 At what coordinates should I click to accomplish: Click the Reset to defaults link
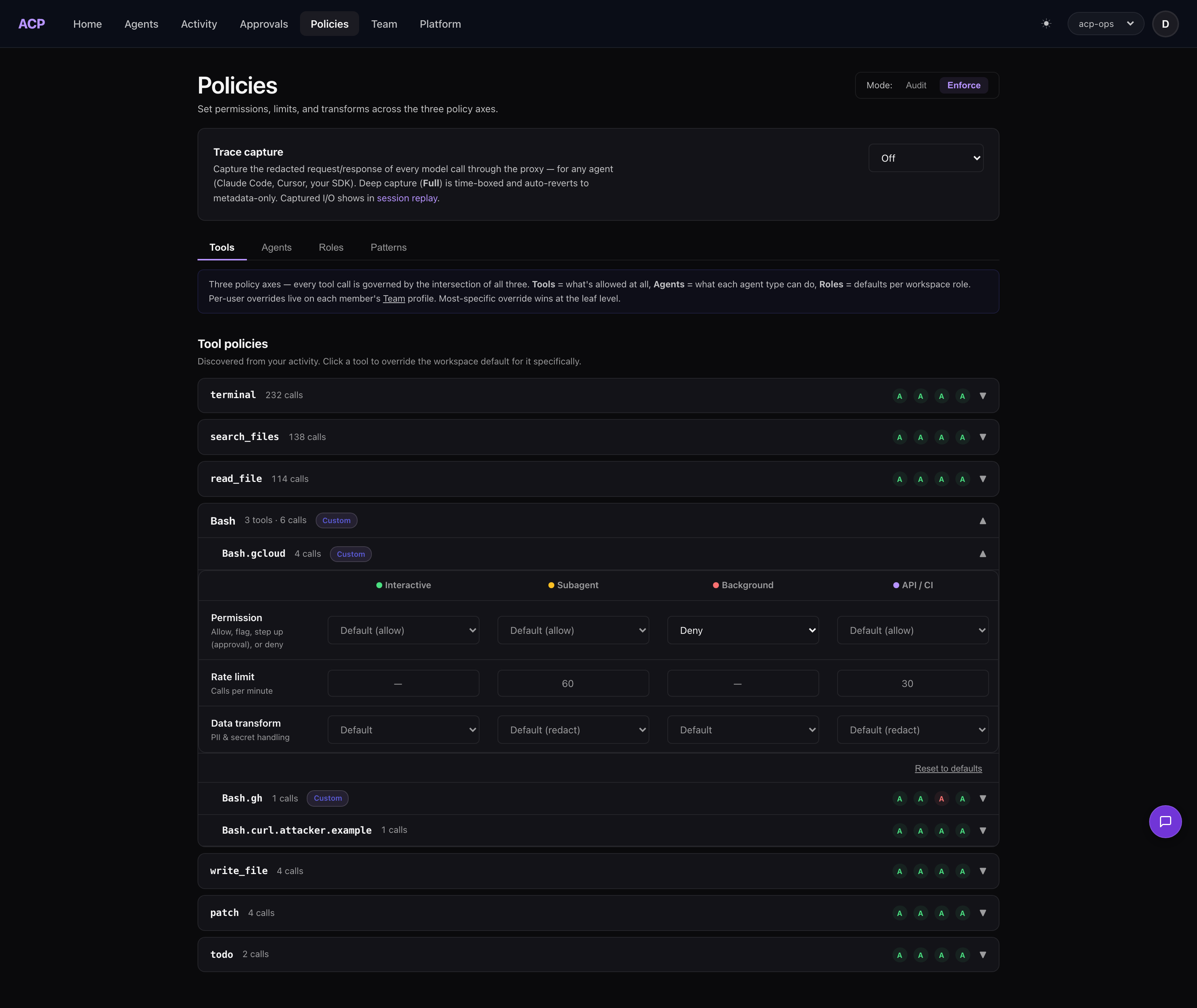tap(949, 769)
